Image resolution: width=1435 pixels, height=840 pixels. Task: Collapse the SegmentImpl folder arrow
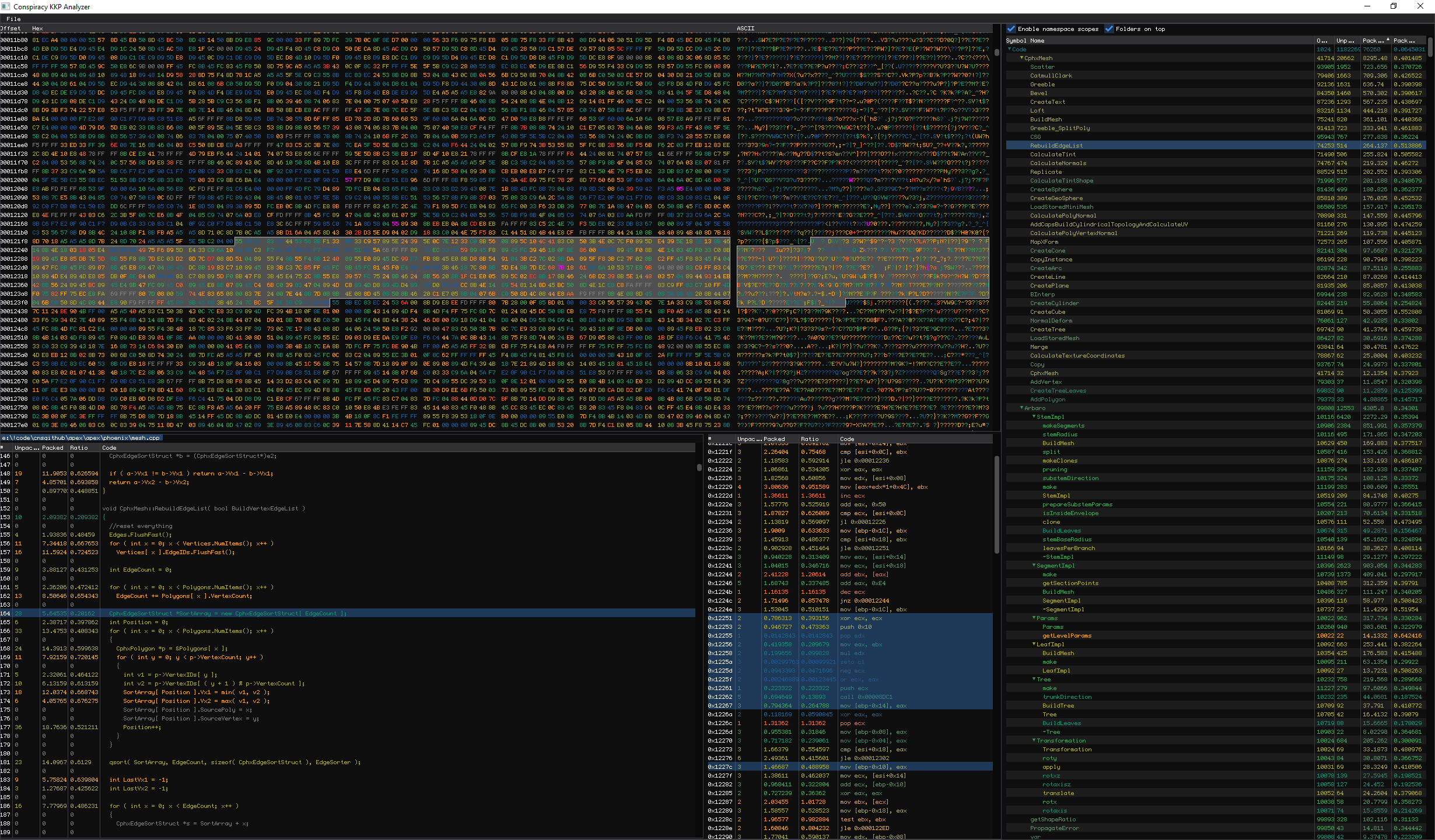click(x=1034, y=565)
